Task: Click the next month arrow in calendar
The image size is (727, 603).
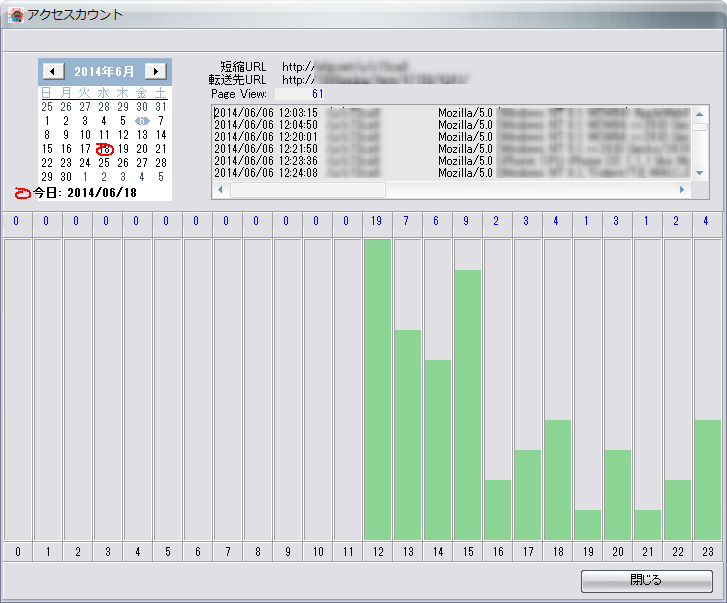Action: click(155, 71)
